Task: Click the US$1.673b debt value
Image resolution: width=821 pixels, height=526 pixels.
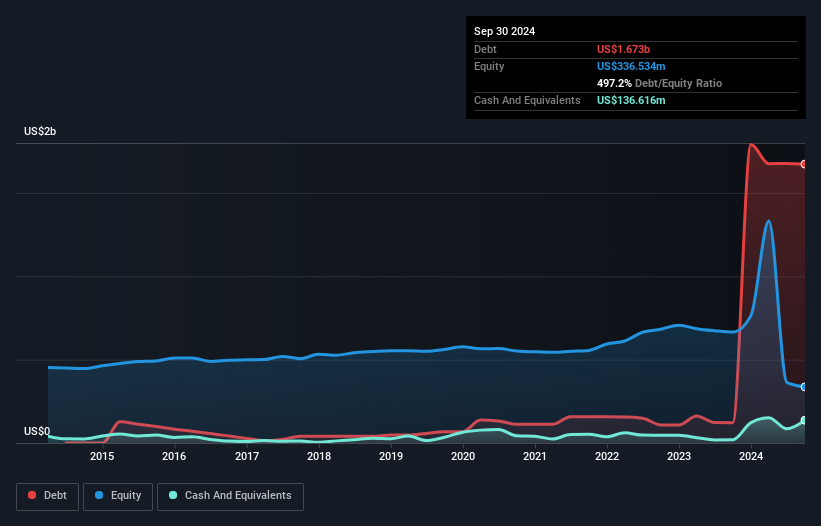Action: pos(623,49)
